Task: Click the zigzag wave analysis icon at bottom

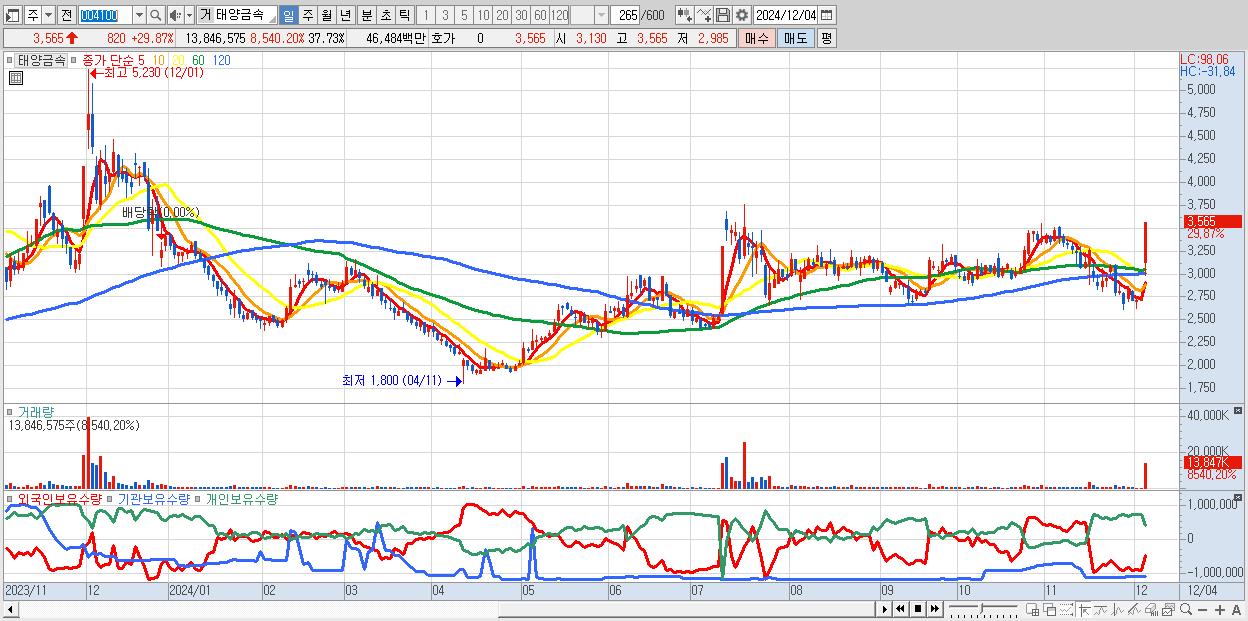Action: click(1118, 609)
